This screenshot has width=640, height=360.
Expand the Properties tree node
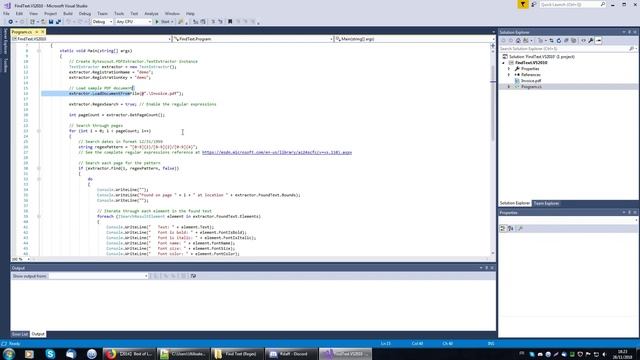pos(509,69)
